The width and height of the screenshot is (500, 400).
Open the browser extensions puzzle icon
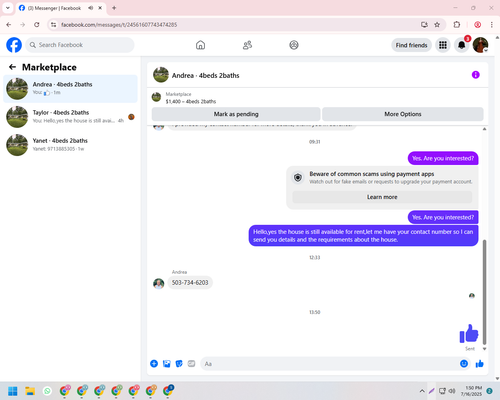[457, 25]
